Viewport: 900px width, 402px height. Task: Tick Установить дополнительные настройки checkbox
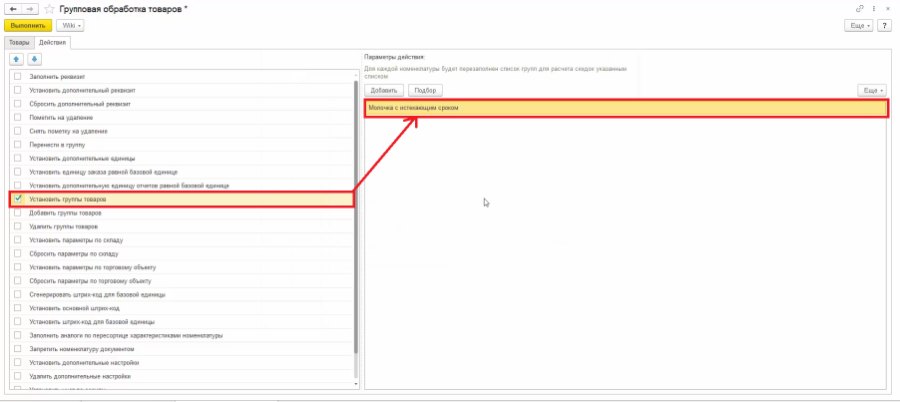click(x=18, y=363)
